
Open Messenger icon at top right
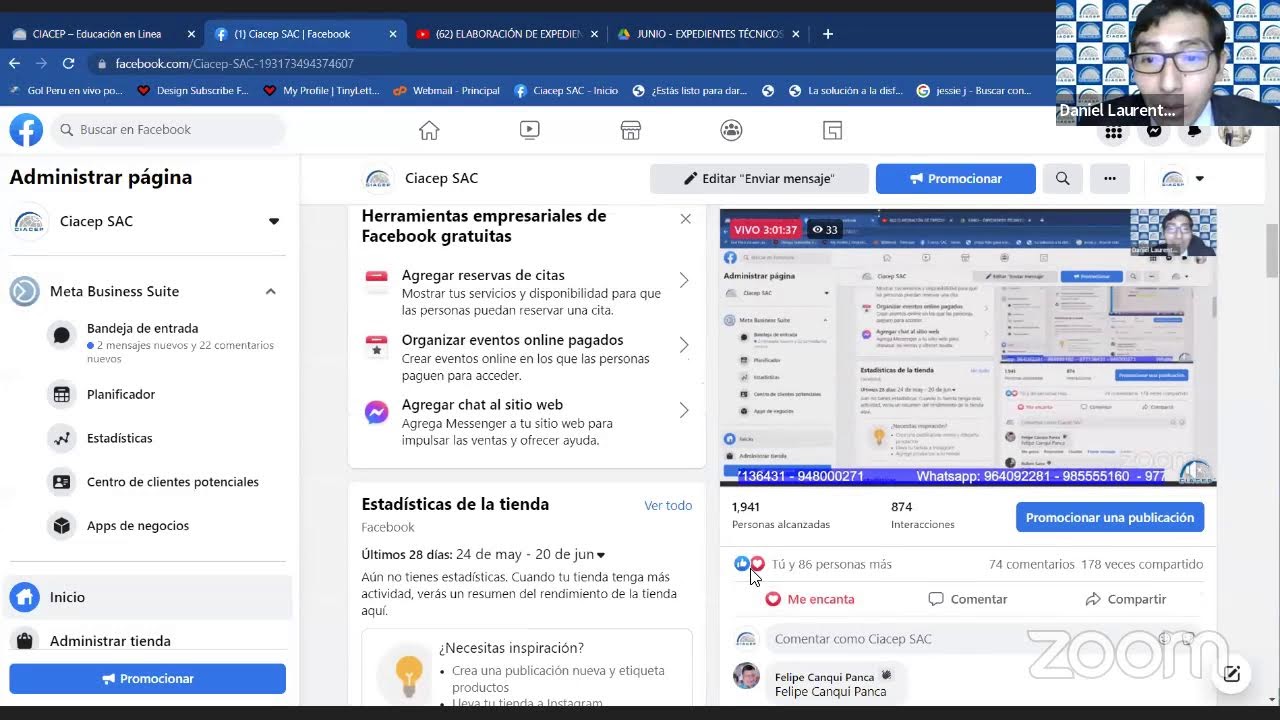pos(1154,131)
